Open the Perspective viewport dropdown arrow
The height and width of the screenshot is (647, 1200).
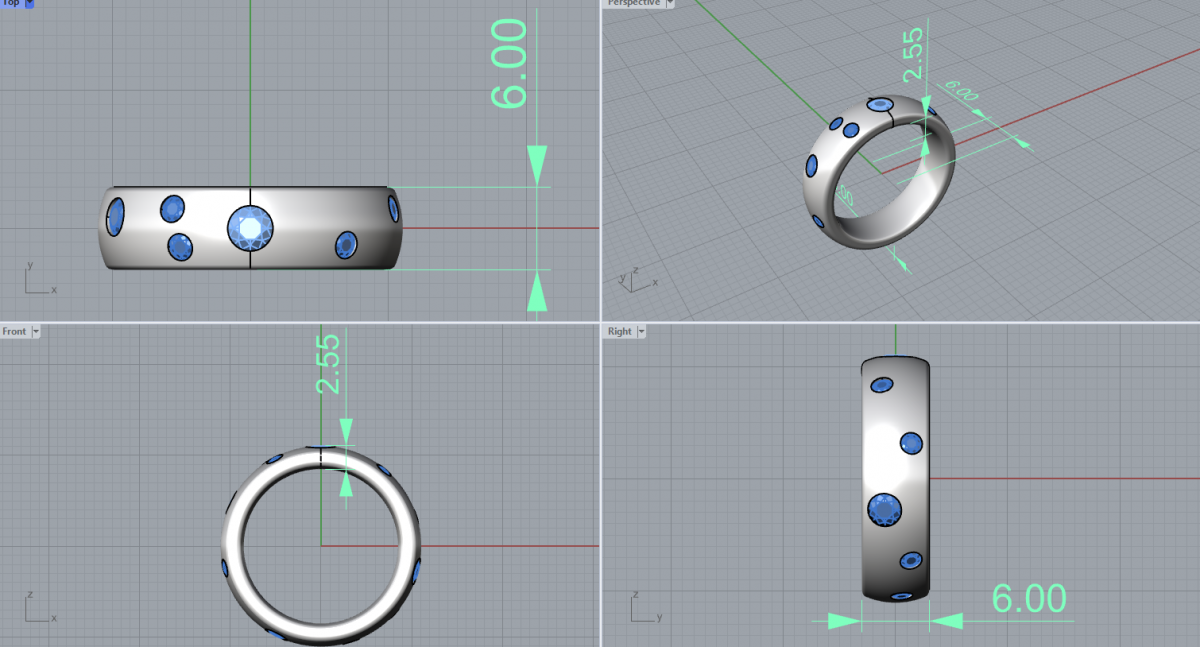point(670,3)
